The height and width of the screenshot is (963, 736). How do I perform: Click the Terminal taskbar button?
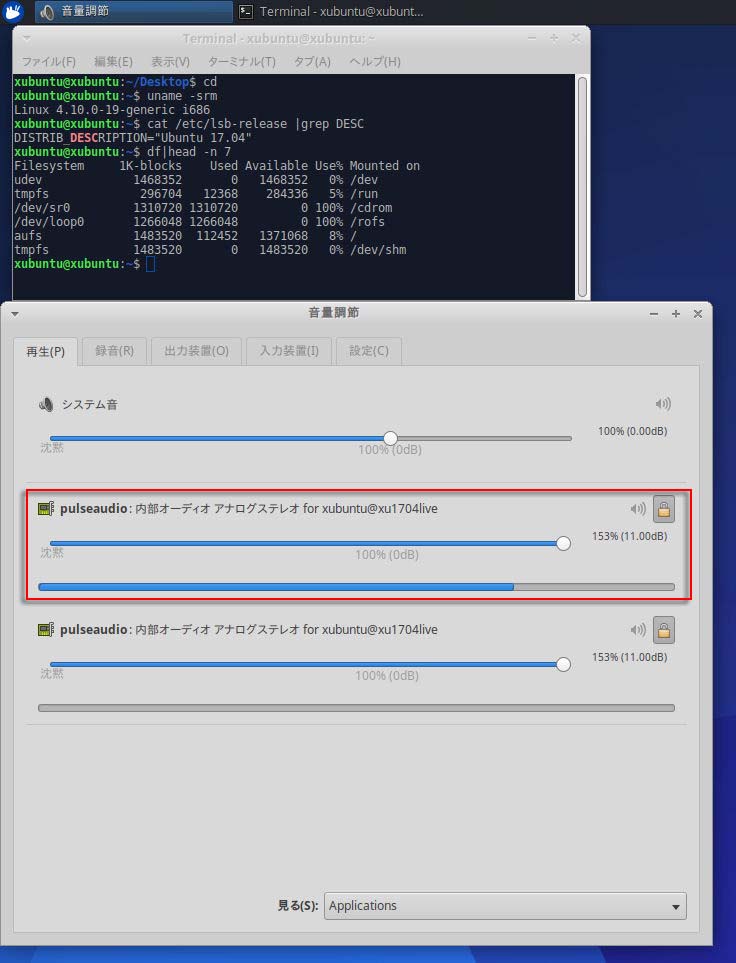click(x=332, y=11)
